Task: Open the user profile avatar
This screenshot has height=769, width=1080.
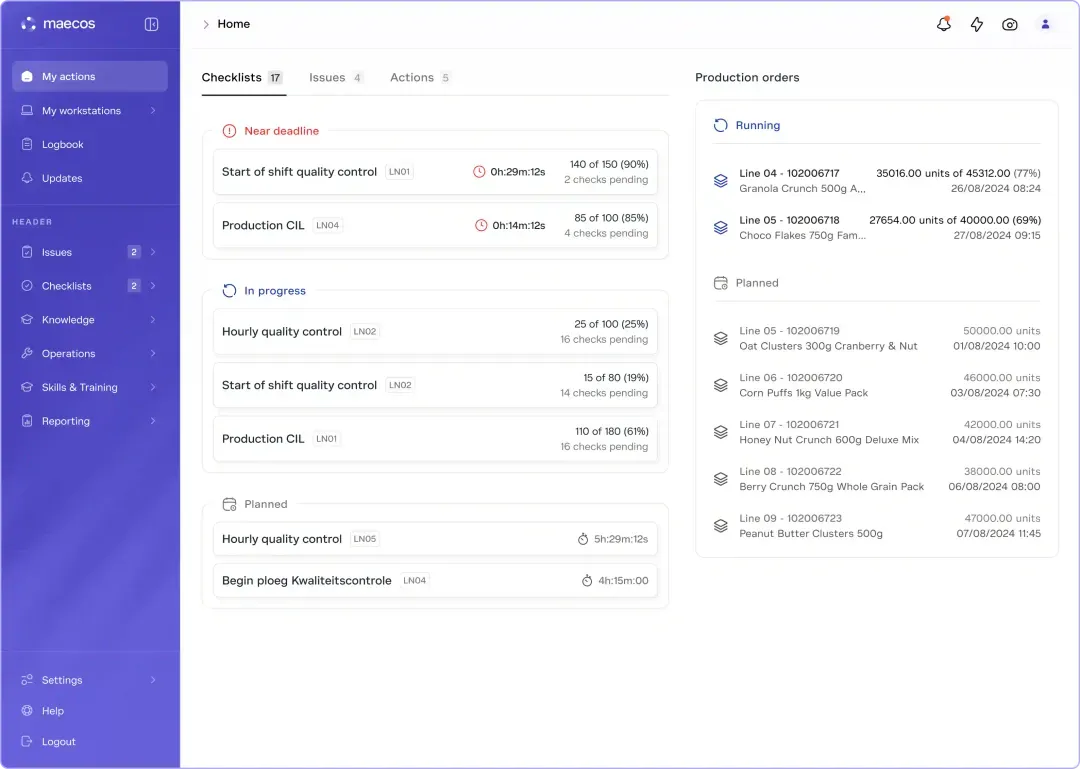Action: 1045,24
